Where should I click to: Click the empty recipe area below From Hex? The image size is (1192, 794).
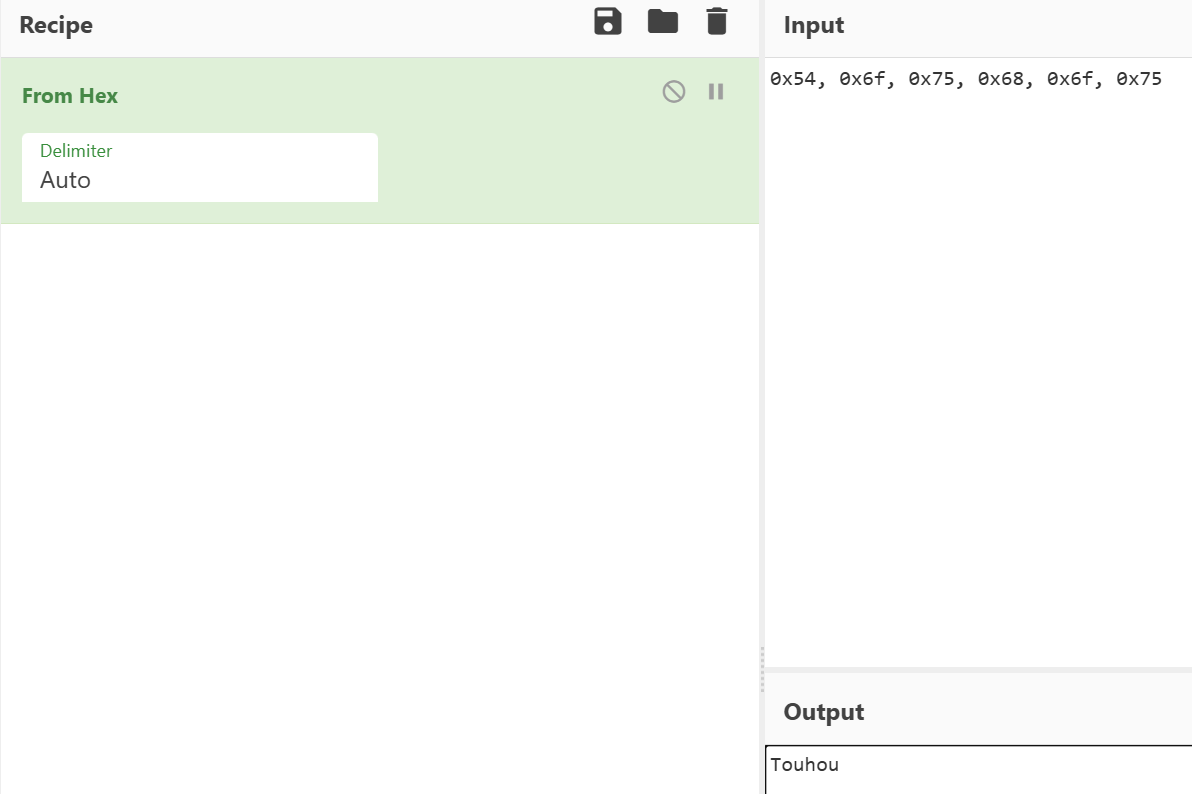click(380, 500)
